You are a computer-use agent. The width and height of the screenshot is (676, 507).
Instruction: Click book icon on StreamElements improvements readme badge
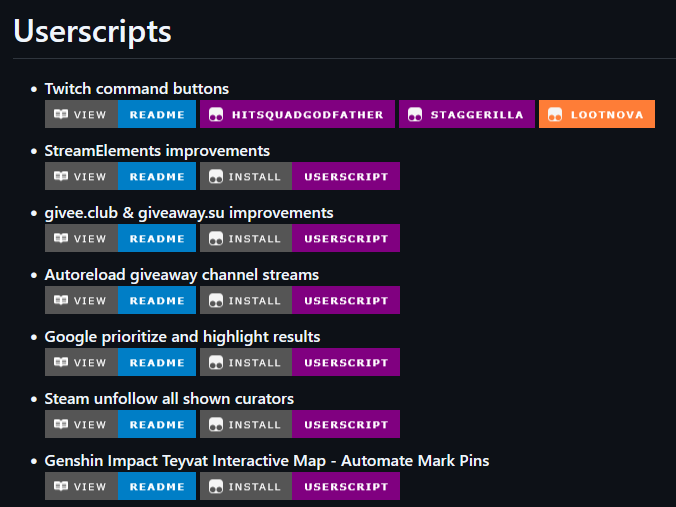click(x=61, y=176)
